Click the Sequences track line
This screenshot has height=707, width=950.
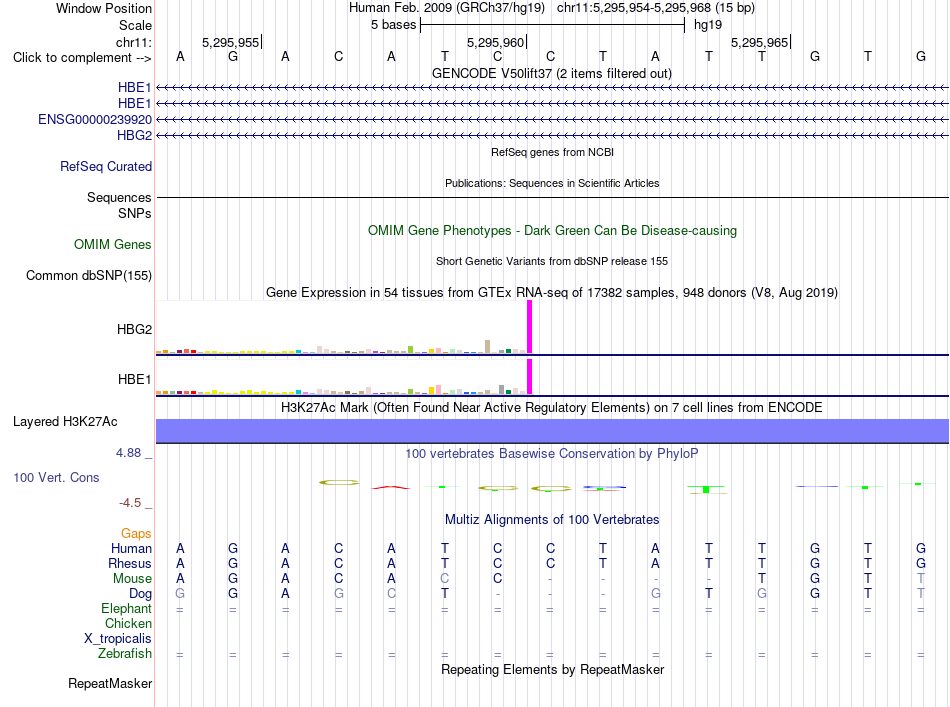pos(553,197)
